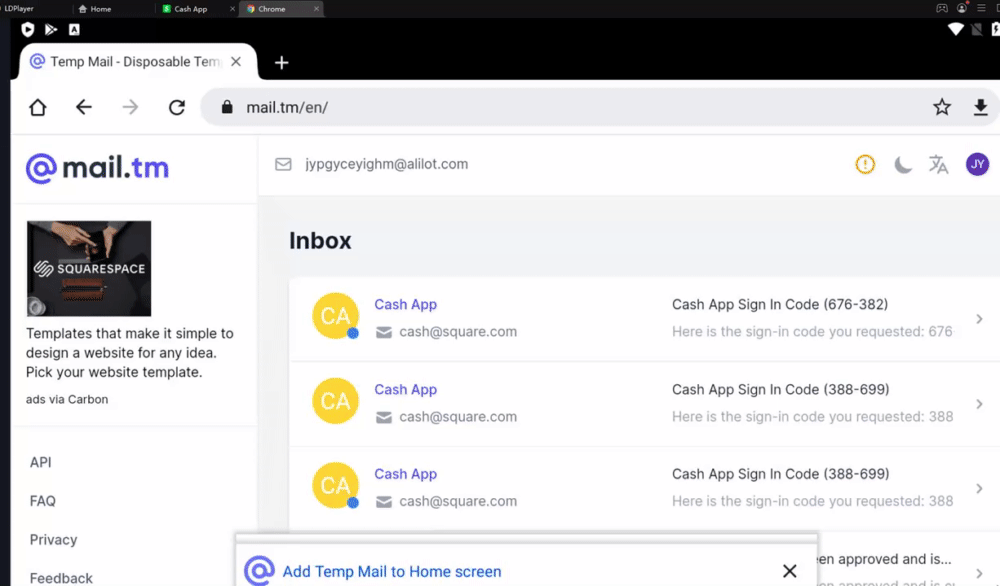The width and height of the screenshot is (1000, 586).
Task: Open the LDPlayer hamburger menu
Action: 982,8
